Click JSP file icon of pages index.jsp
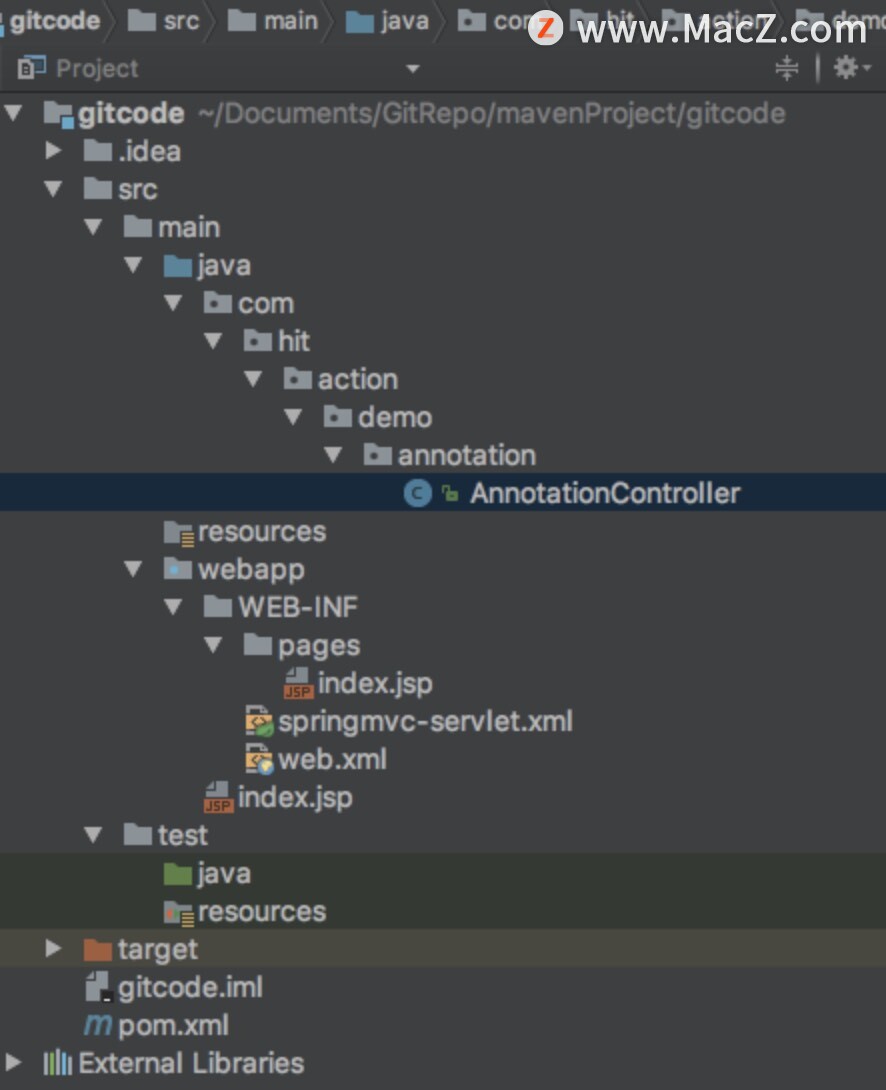The width and height of the screenshot is (886, 1090). tap(299, 683)
